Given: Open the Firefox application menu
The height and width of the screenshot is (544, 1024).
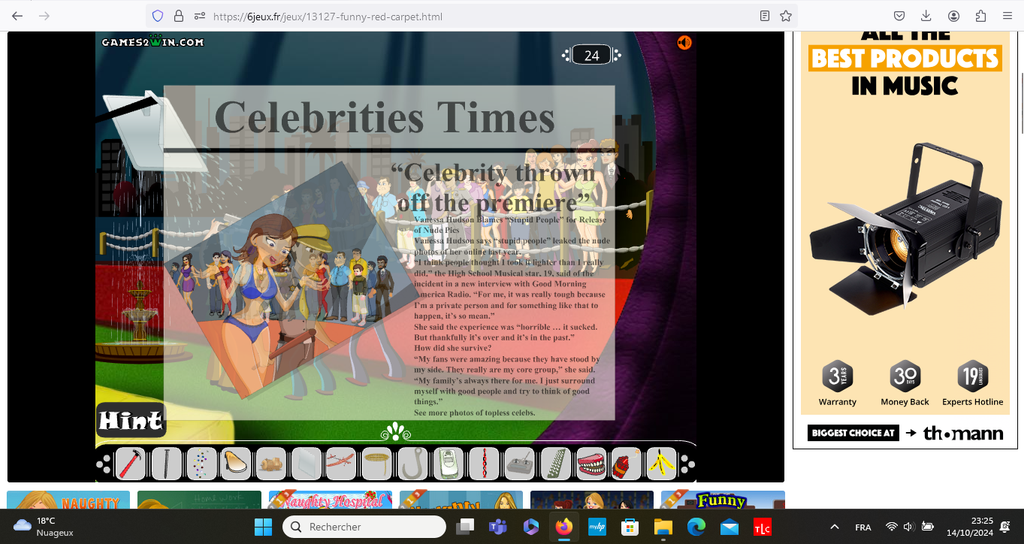Looking at the screenshot, I should point(1006,16).
